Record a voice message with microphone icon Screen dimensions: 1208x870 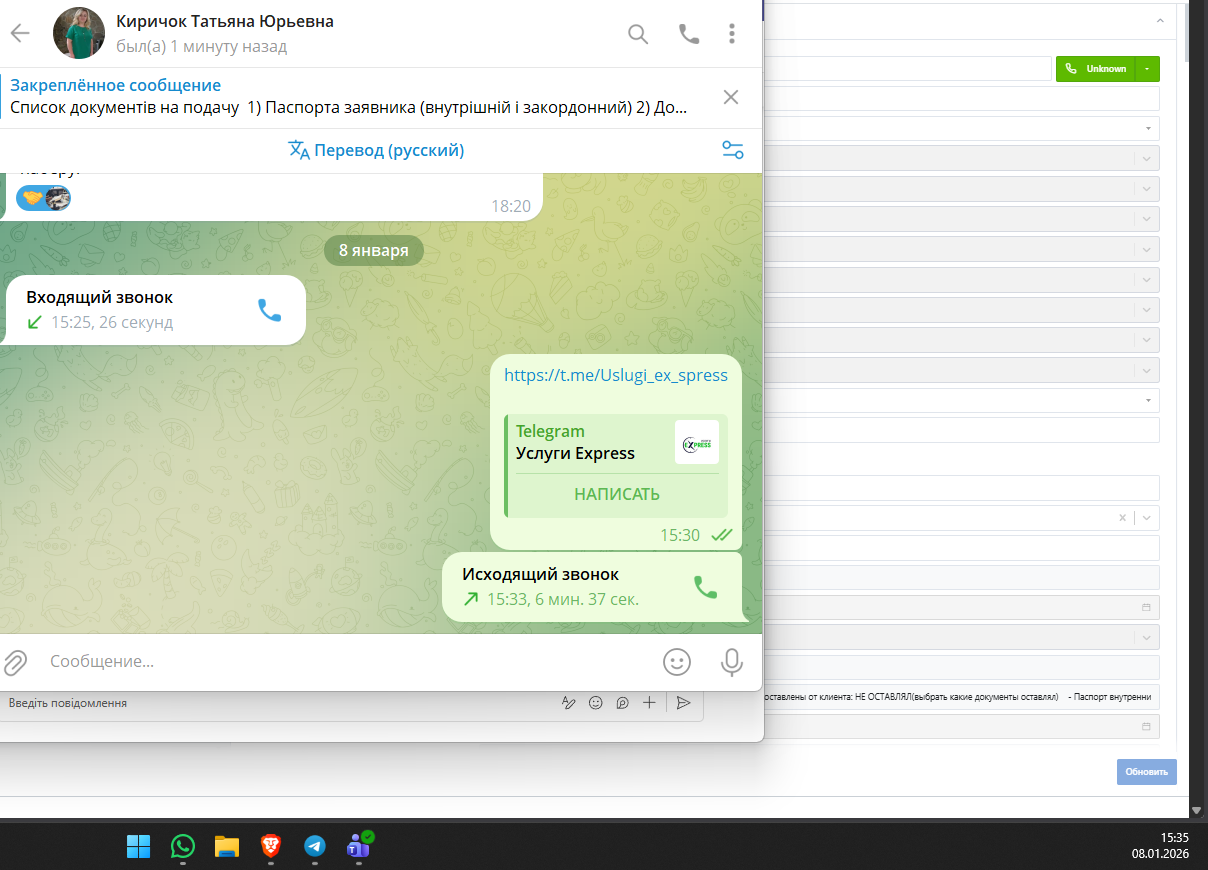pyautogui.click(x=732, y=662)
